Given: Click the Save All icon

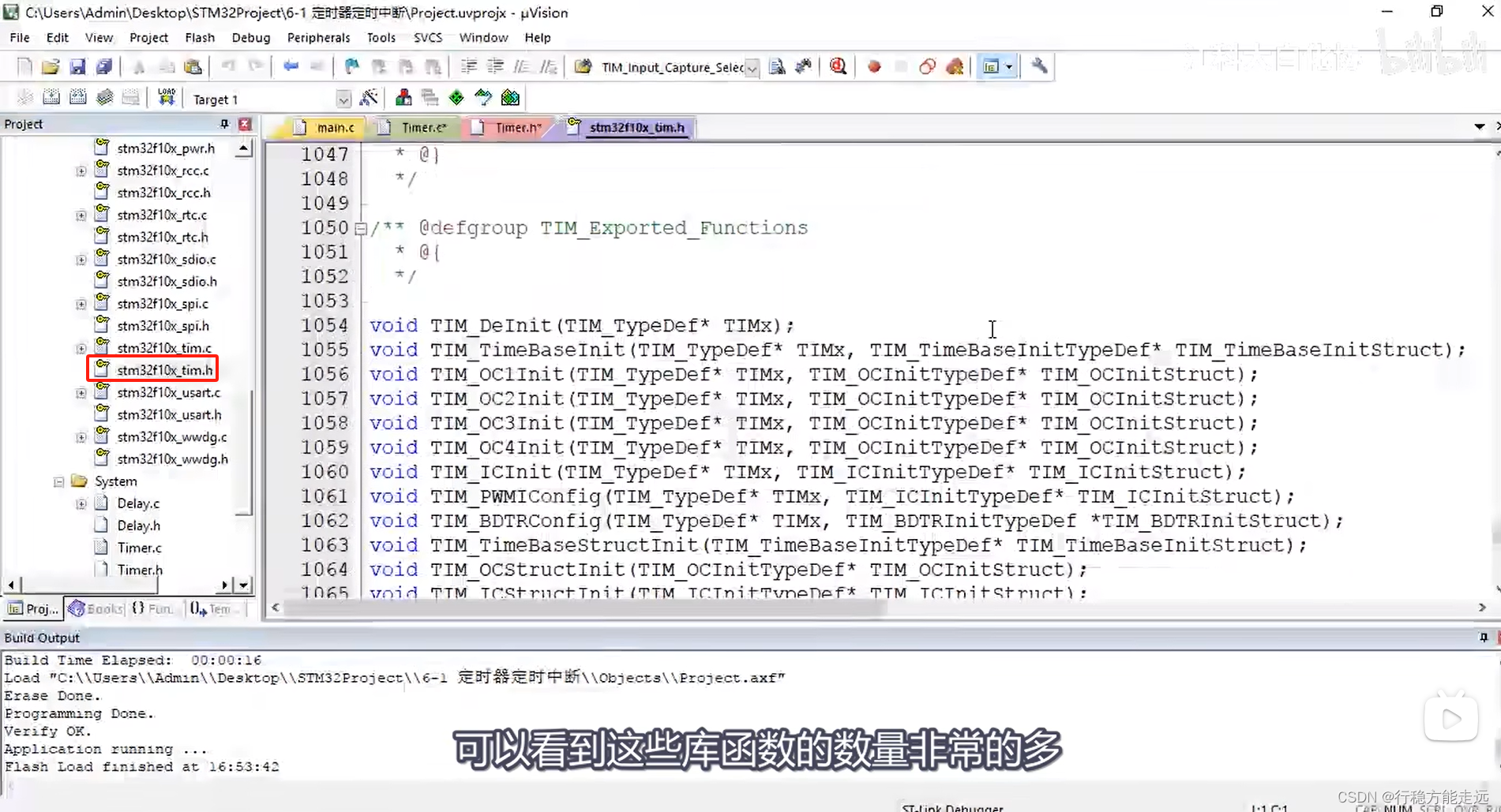Looking at the screenshot, I should [103, 67].
